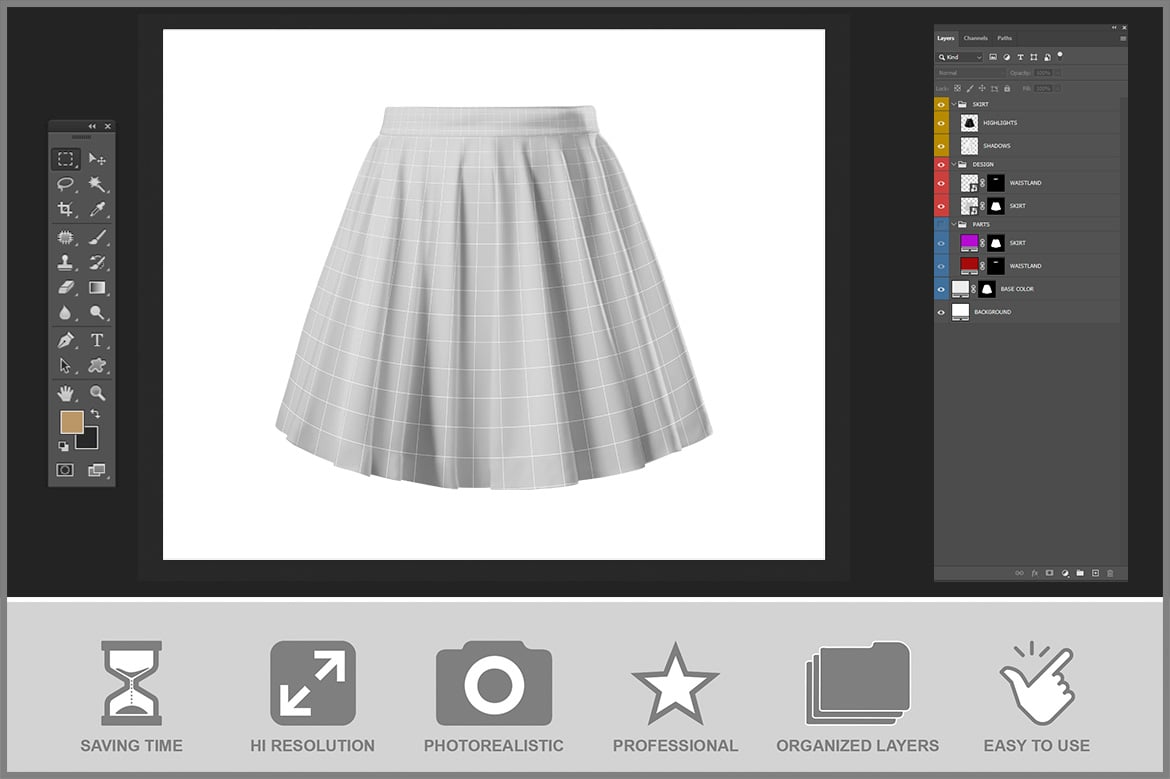
Task: Open the Normal blend mode dropdown
Action: click(x=970, y=73)
